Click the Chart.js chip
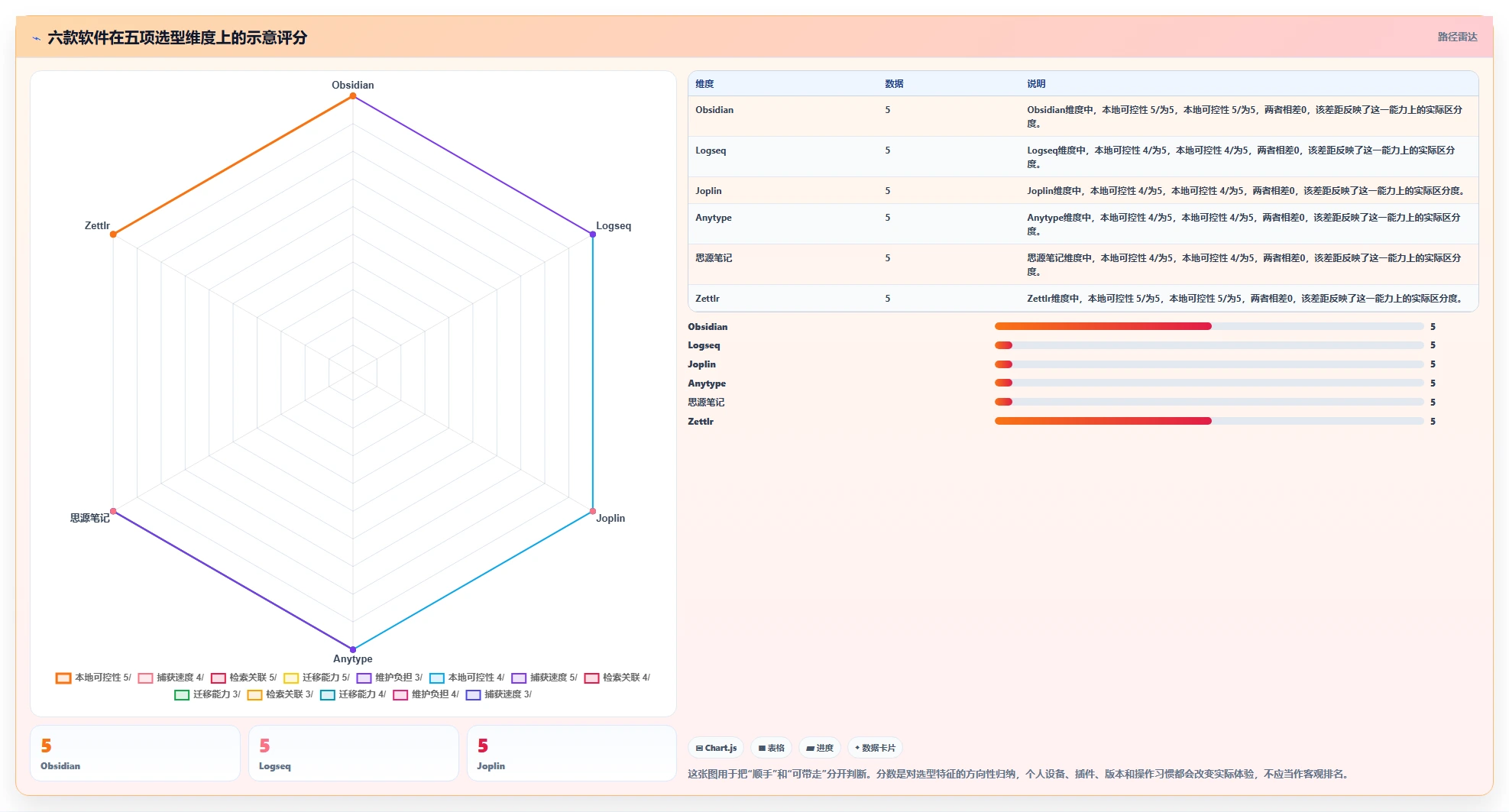1509x812 pixels. (x=716, y=748)
